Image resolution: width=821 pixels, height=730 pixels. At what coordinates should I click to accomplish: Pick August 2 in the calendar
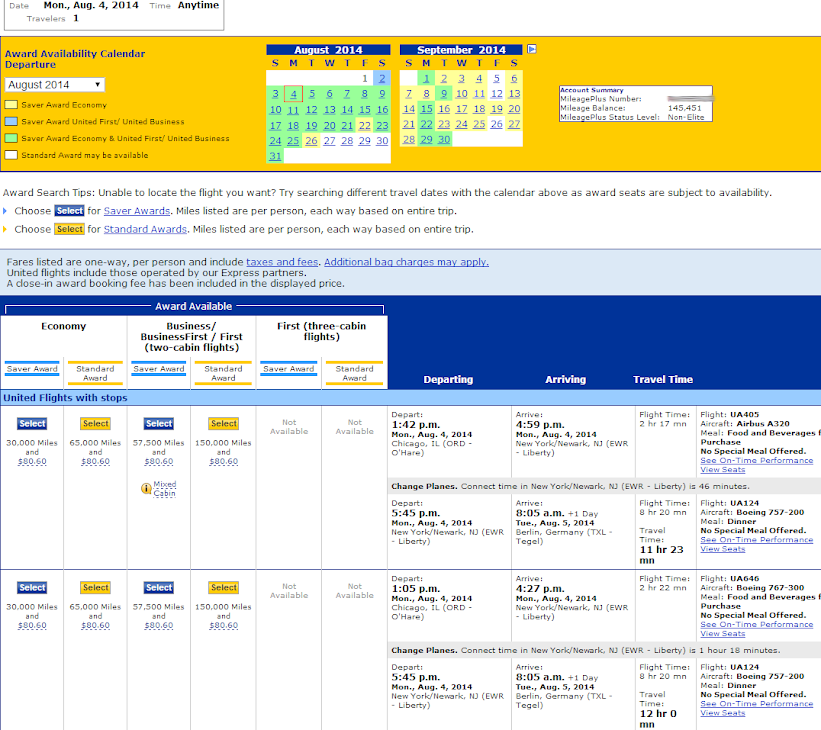tap(382, 79)
